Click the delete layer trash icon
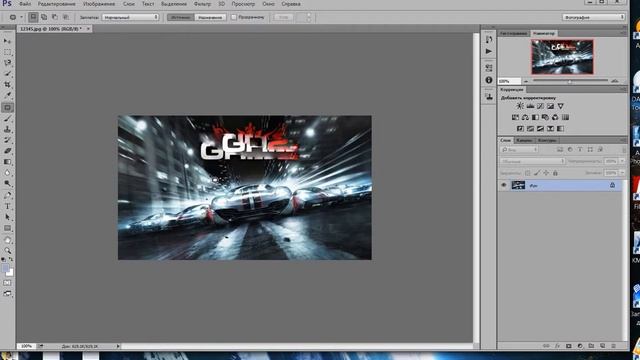Screen dimensions: 640x360 [613, 346]
